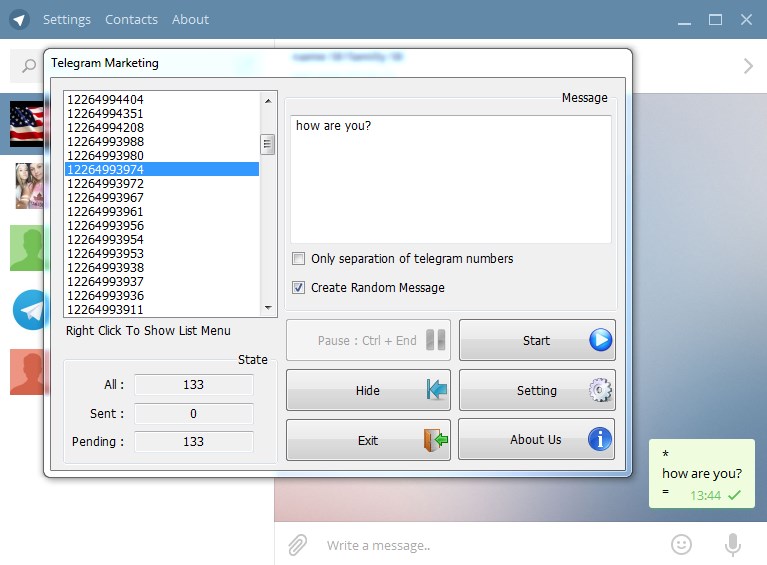Select number 12264993936 in list
The height and width of the screenshot is (565, 767).
(x=162, y=295)
